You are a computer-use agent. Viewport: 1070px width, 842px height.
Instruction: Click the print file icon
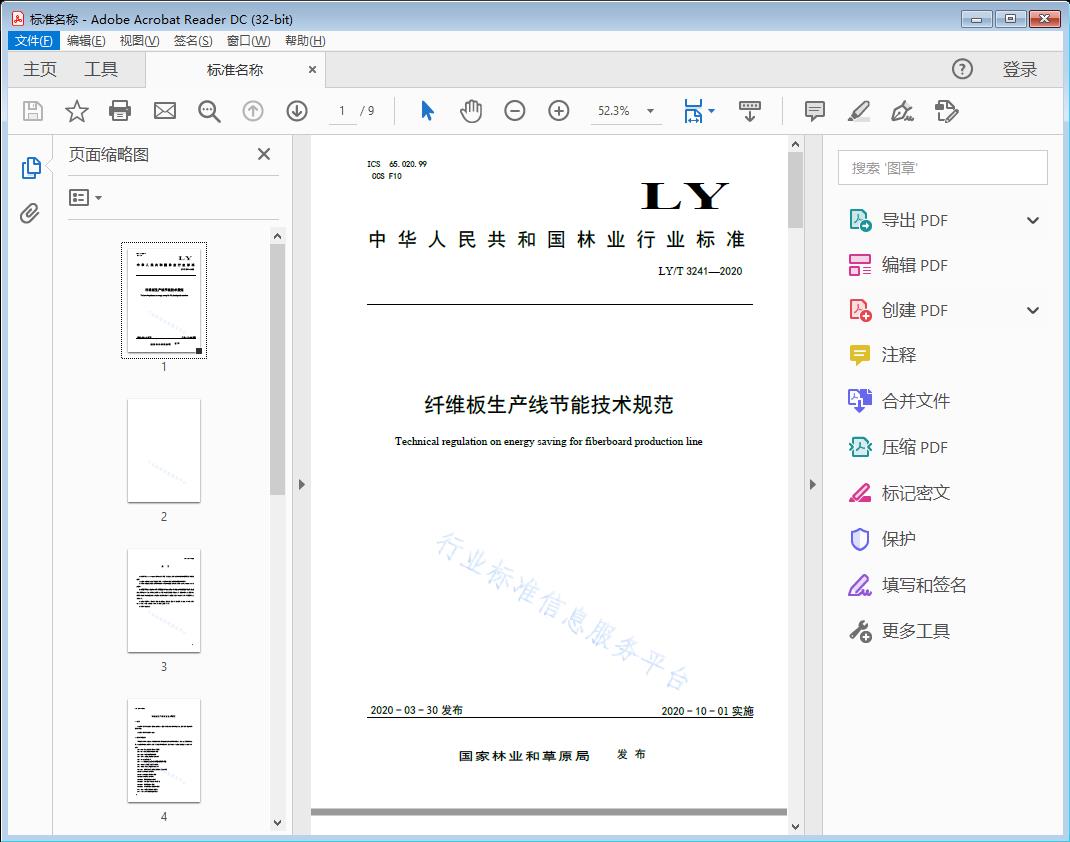coord(120,111)
